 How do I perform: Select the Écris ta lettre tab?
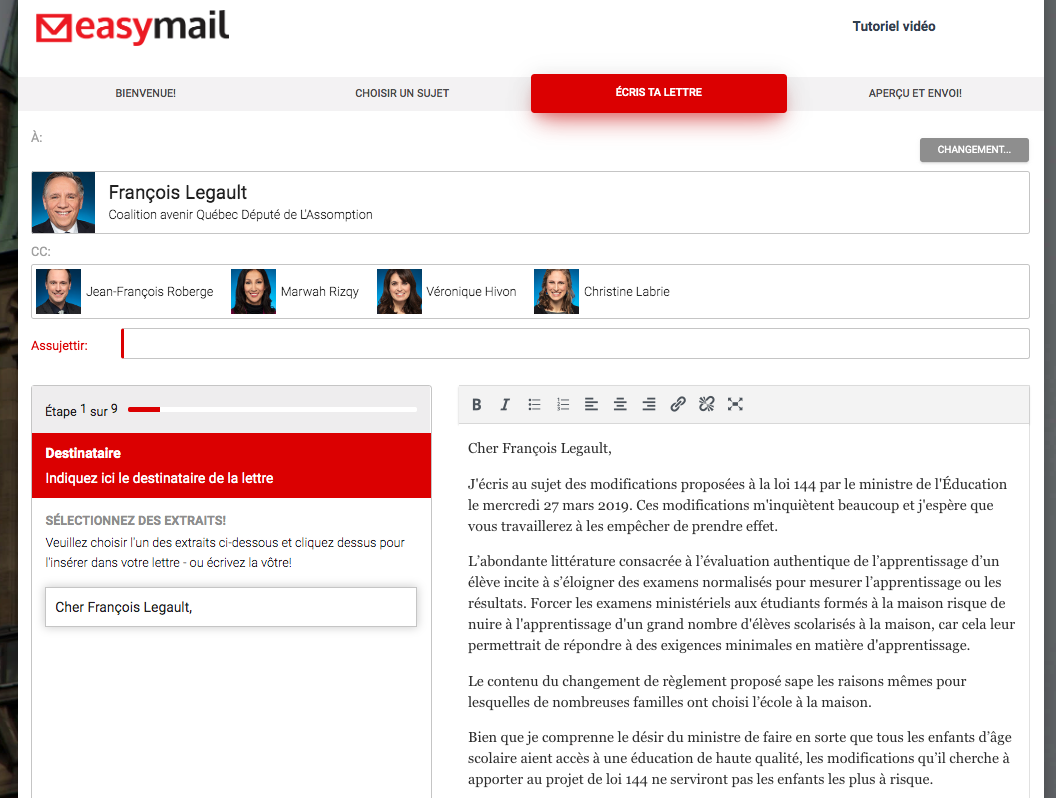658,93
